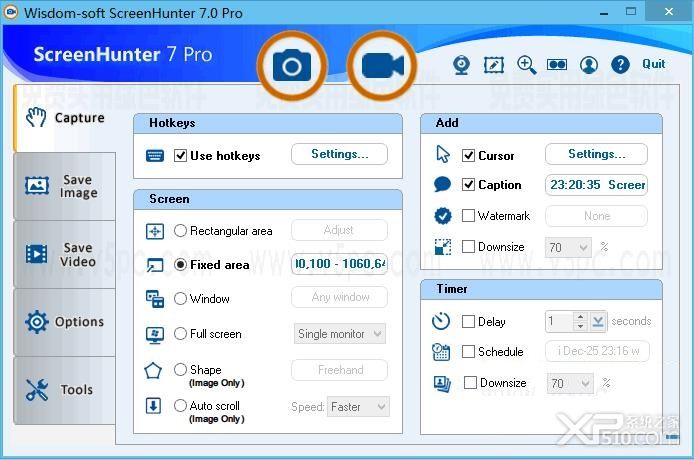The width and height of the screenshot is (694, 460).
Task: Enable Downsize in the Timer panel
Action: 470,383
